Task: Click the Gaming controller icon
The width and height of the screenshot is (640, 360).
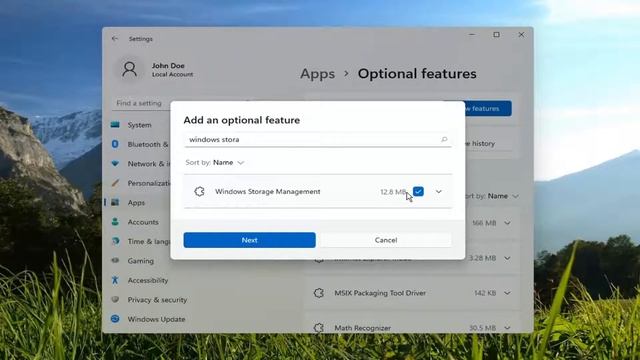Action: pos(115,260)
